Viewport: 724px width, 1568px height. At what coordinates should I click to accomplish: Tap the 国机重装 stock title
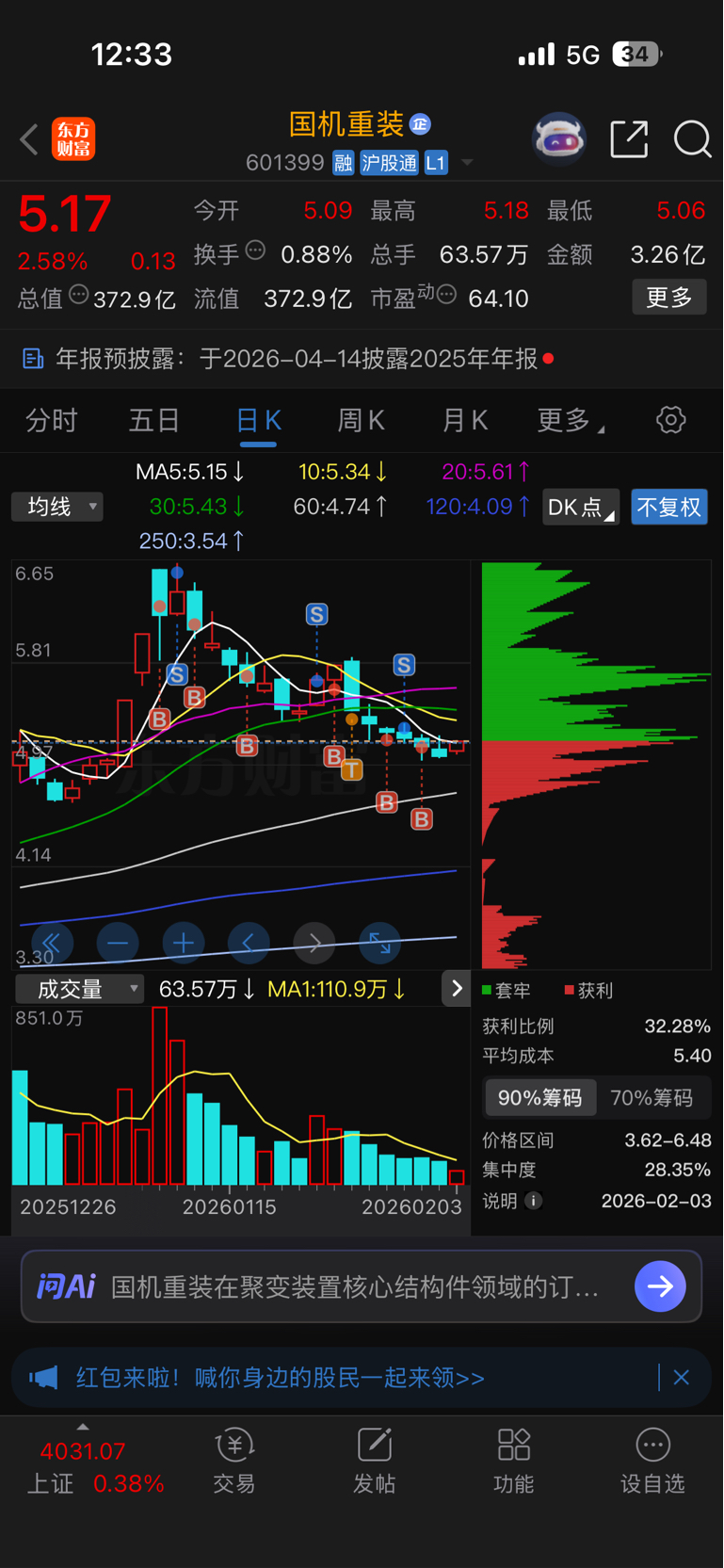pyautogui.click(x=346, y=123)
